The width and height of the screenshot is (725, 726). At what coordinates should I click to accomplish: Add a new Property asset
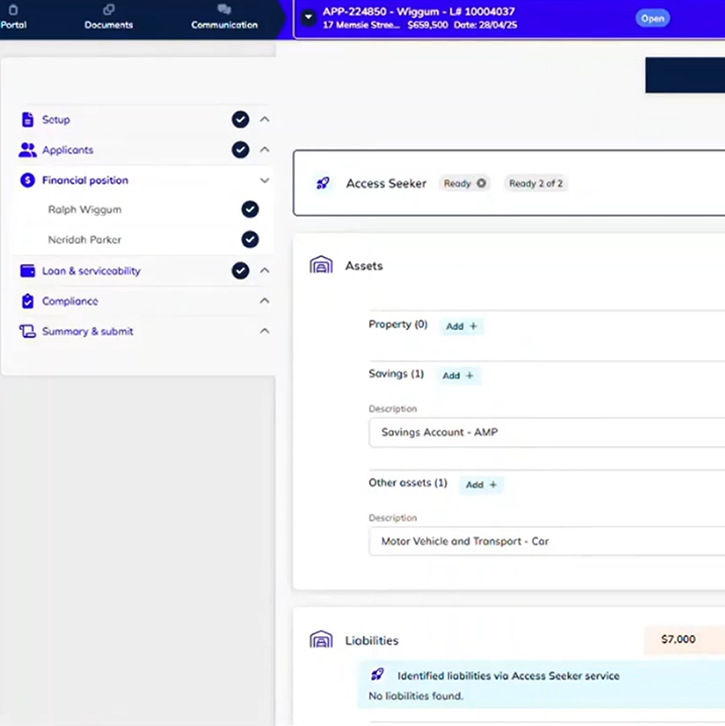pos(461,326)
